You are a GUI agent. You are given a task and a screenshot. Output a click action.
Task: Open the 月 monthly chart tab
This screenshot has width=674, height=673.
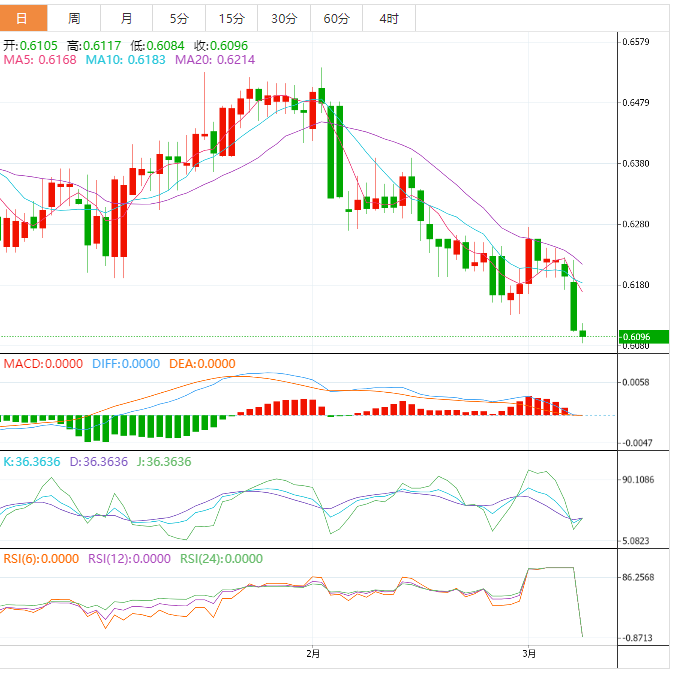click(126, 19)
